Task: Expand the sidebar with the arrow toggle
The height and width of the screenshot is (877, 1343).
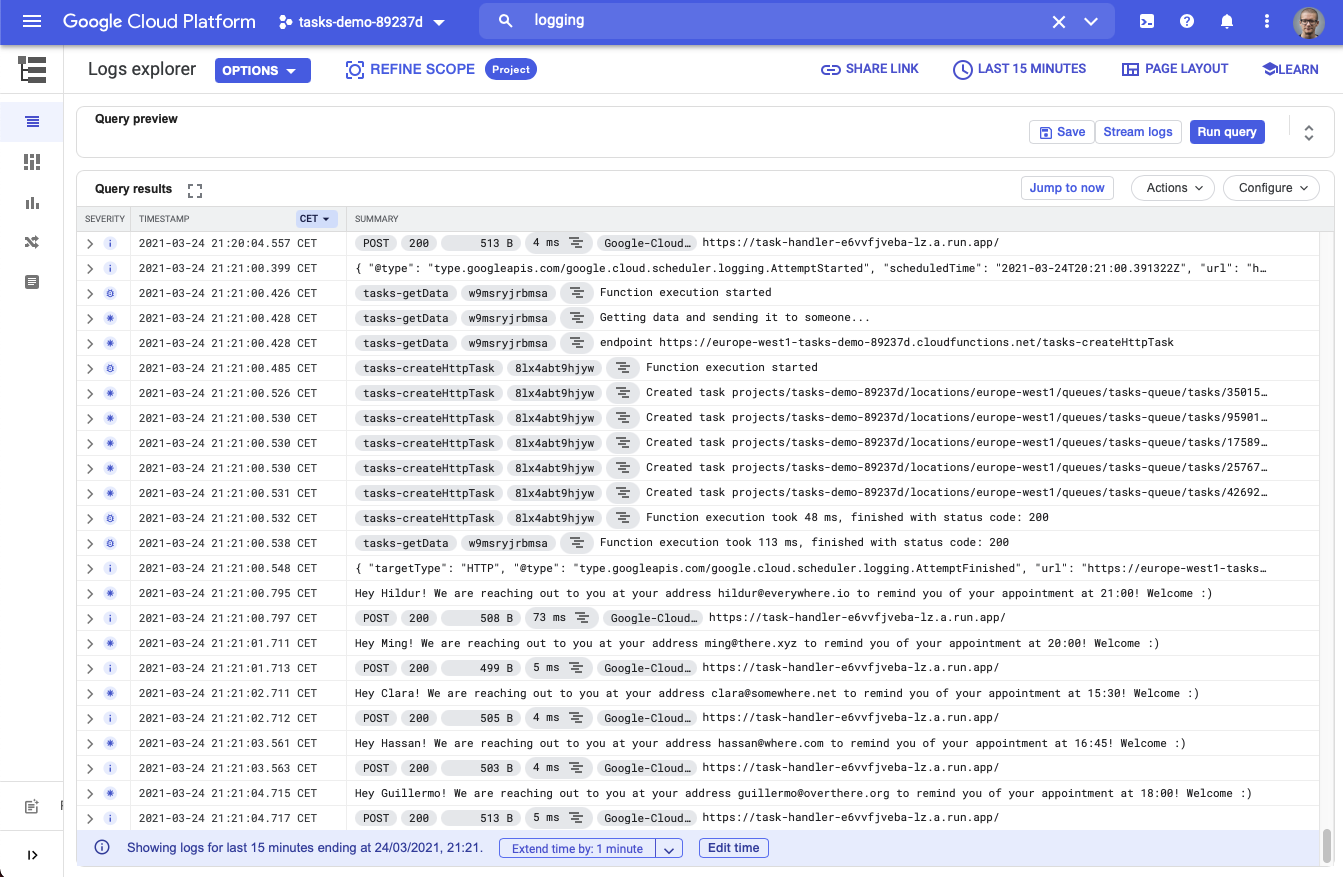Action: tap(32, 855)
